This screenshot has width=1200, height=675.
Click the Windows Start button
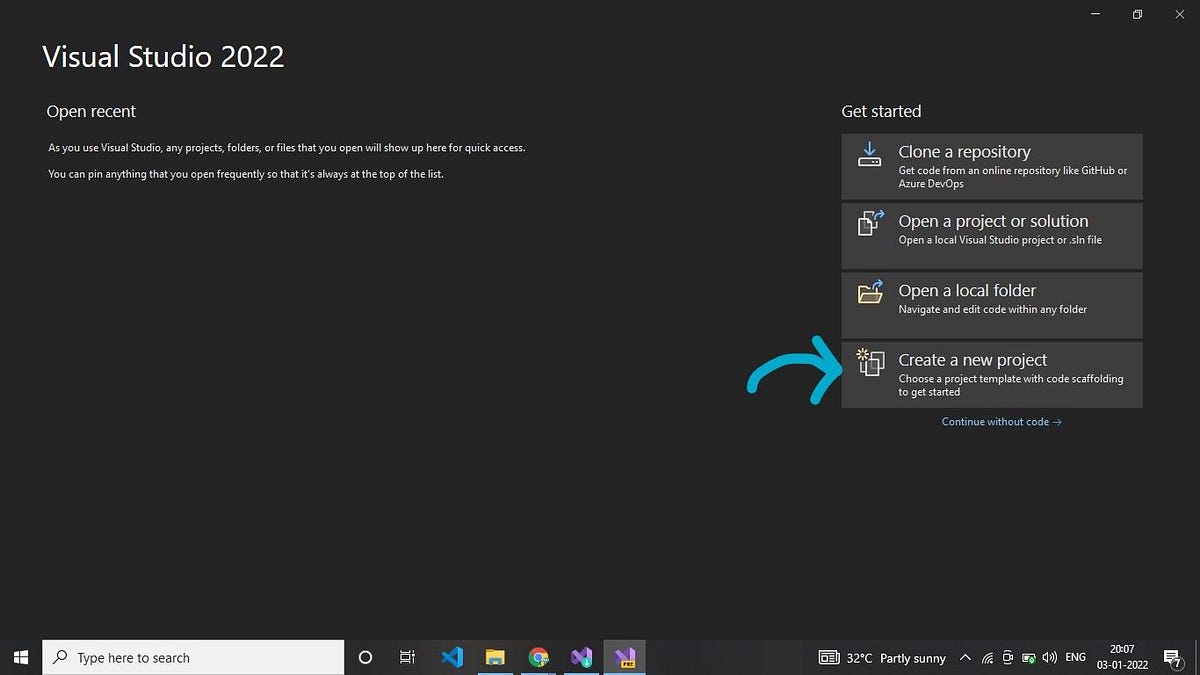(20, 657)
